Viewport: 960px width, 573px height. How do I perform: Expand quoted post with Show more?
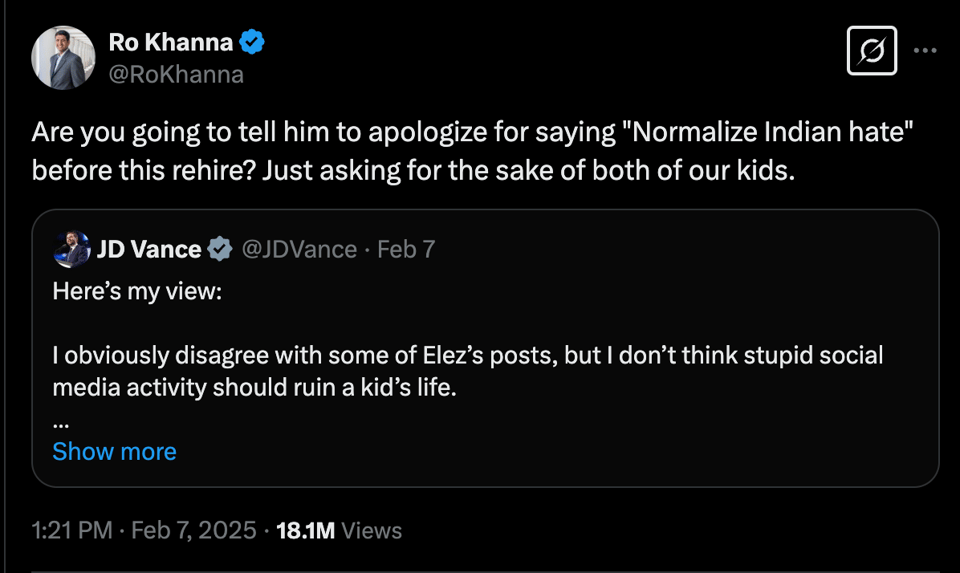click(x=114, y=451)
